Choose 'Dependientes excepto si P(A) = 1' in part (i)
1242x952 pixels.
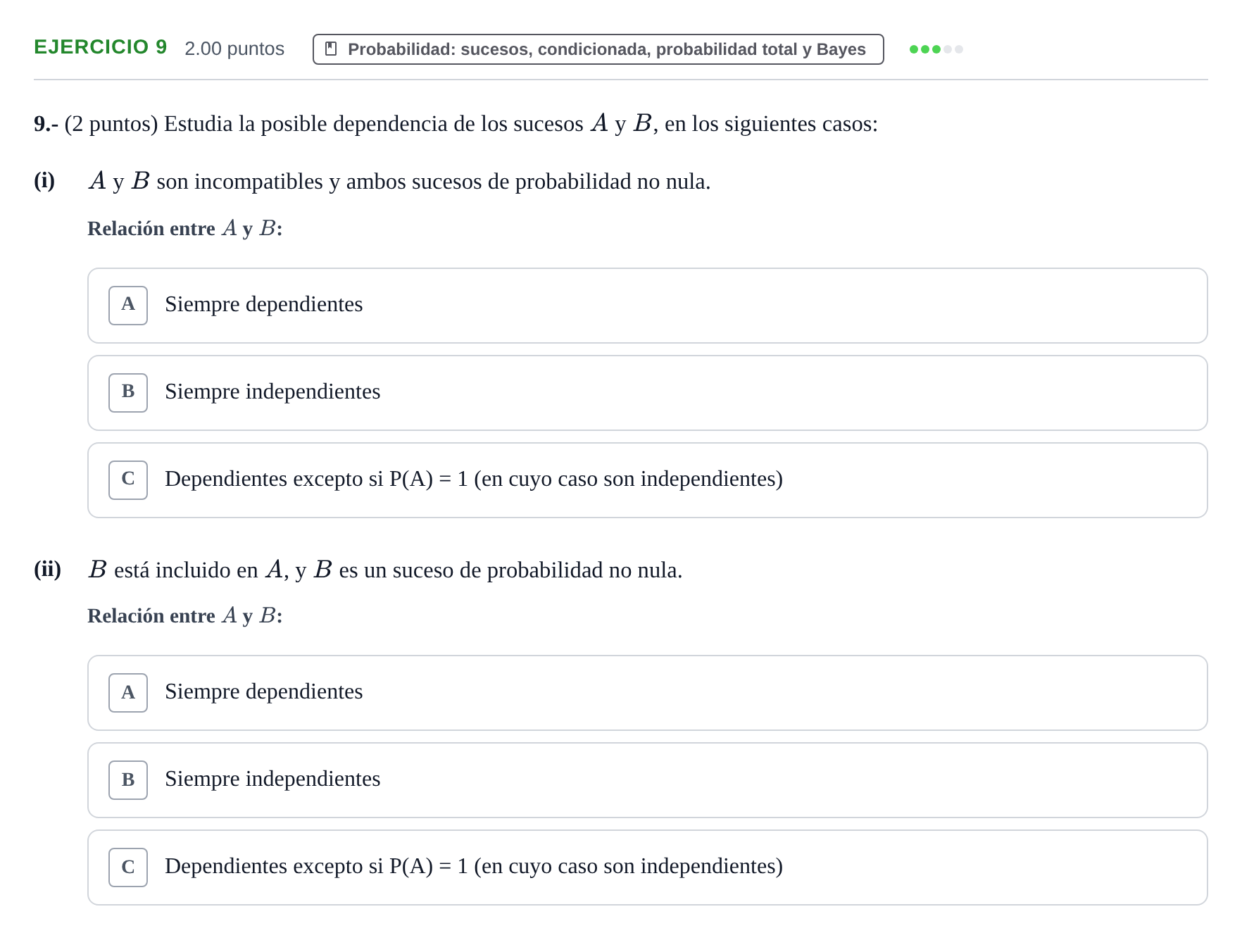[x=648, y=480]
